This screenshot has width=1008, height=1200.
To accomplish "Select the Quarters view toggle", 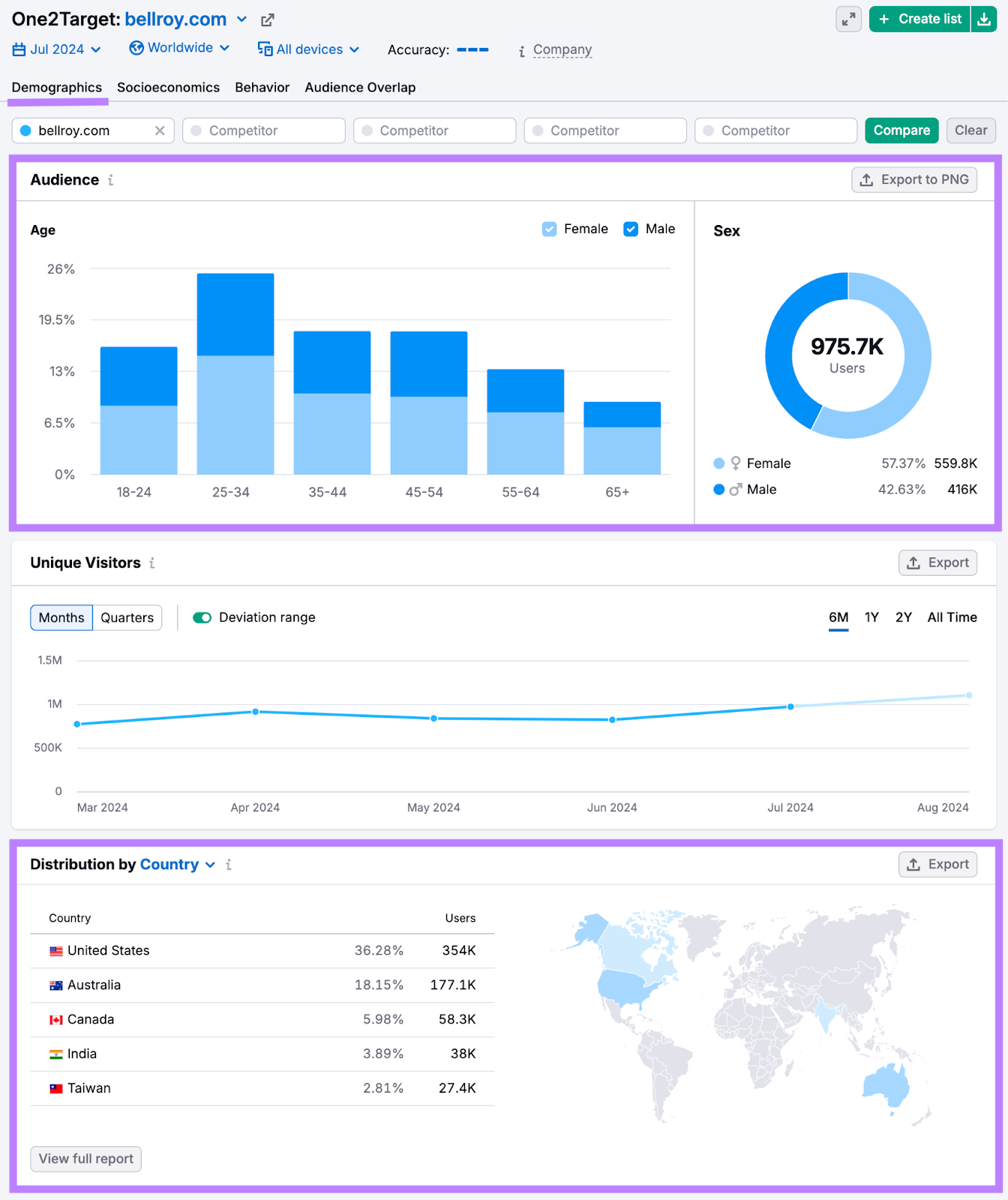I will 127,617.
